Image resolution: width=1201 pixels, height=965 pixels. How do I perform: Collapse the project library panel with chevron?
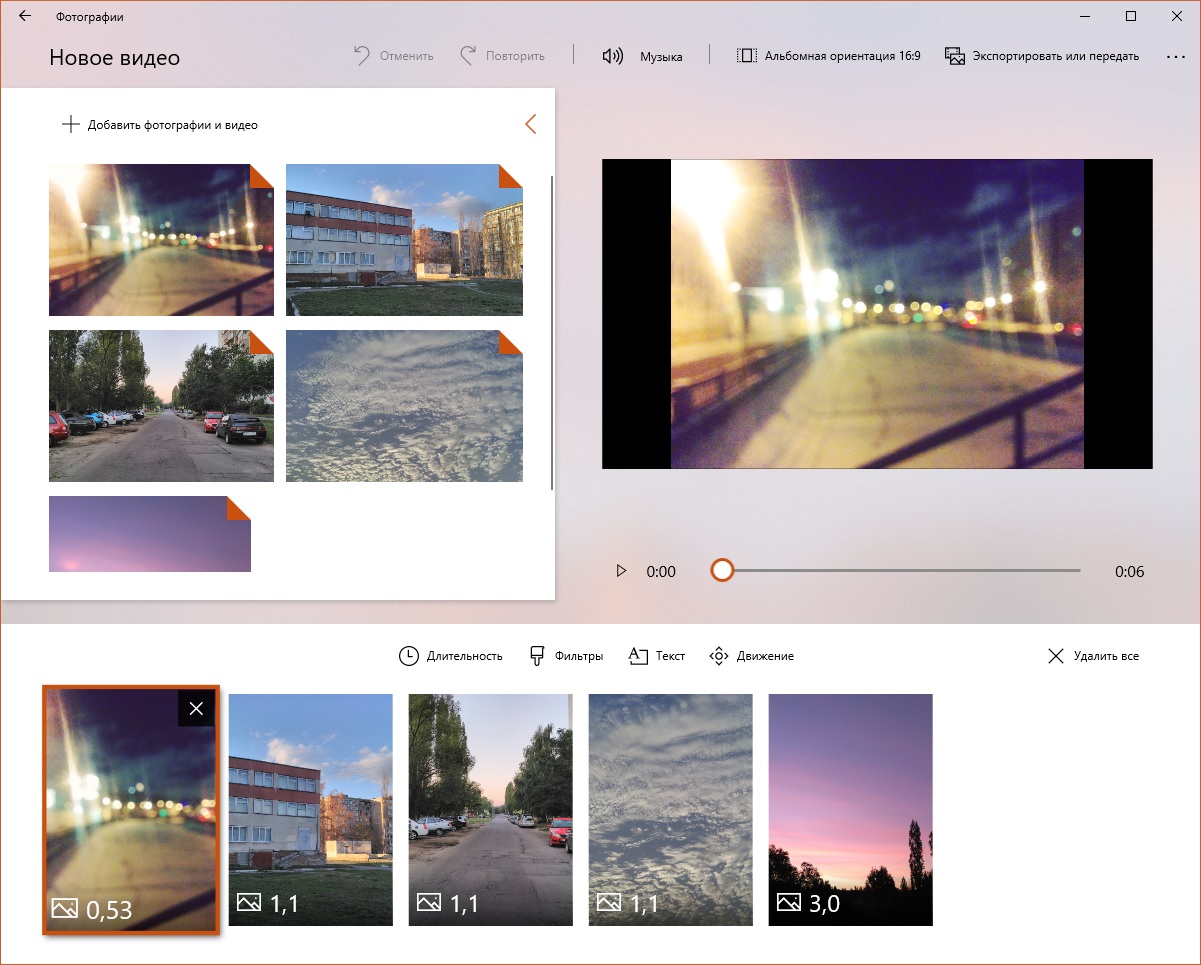coord(530,124)
